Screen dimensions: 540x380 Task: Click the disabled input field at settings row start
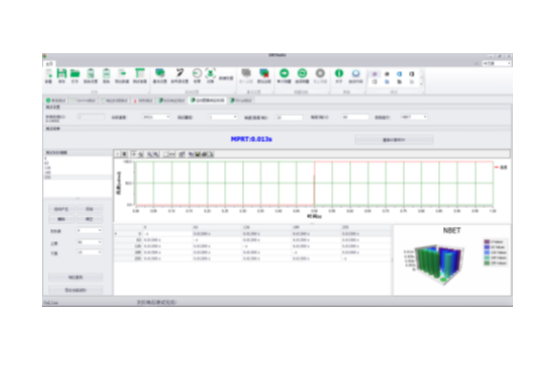[91, 117]
